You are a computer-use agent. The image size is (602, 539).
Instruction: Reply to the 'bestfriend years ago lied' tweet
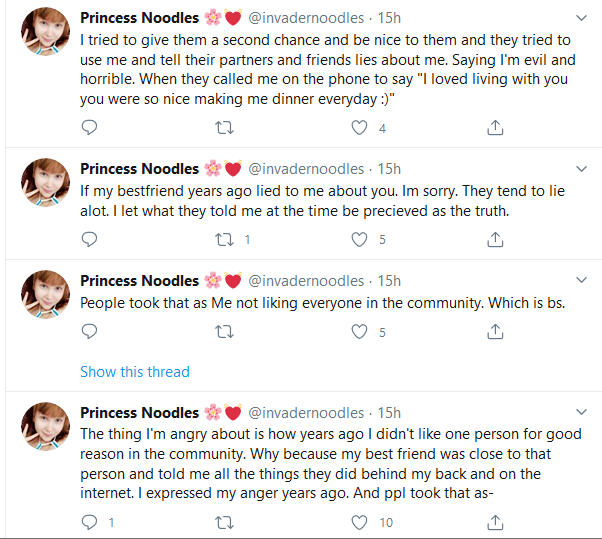click(x=89, y=239)
